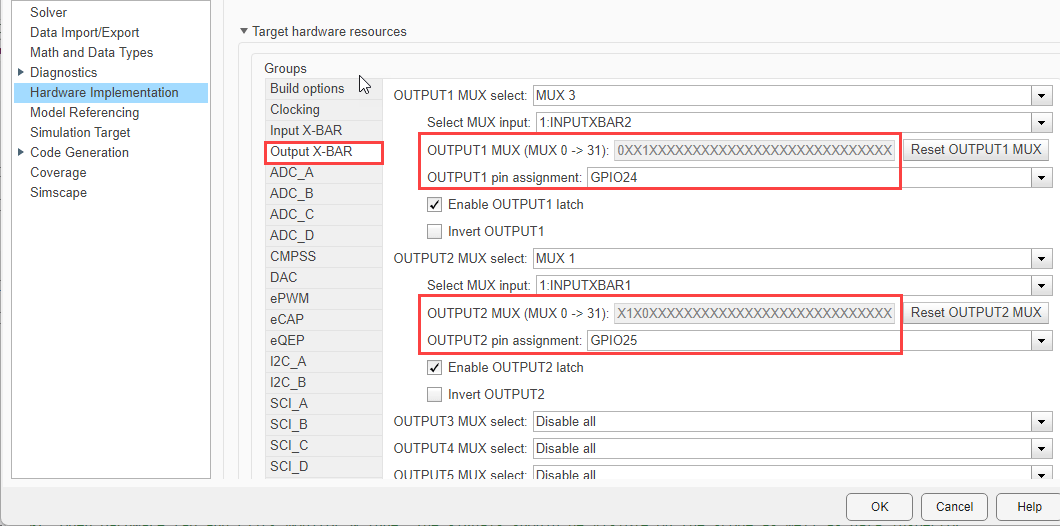Select Code Generation category
The width and height of the screenshot is (1060, 526).
[x=79, y=152]
